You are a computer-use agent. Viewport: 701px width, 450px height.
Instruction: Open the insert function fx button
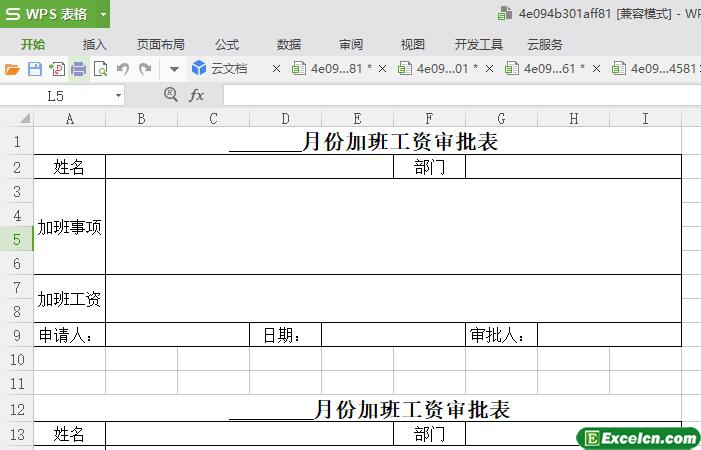click(x=196, y=95)
